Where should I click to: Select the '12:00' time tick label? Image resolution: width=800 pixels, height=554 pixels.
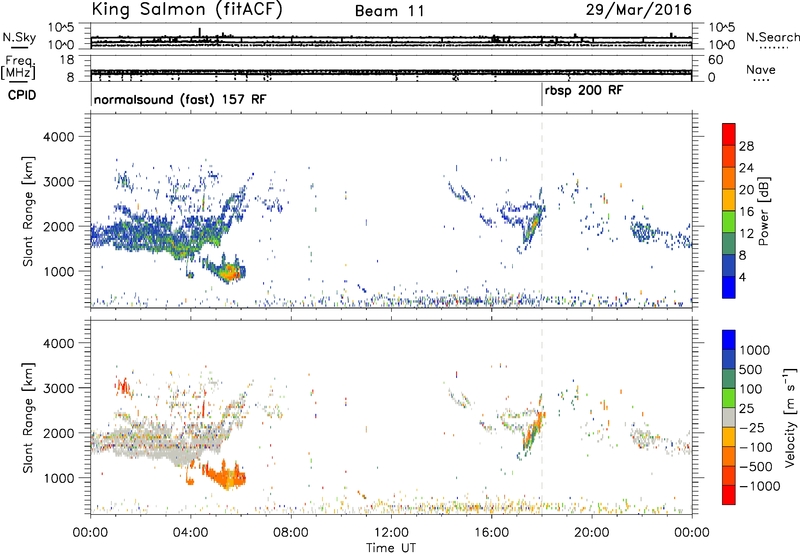(x=391, y=533)
